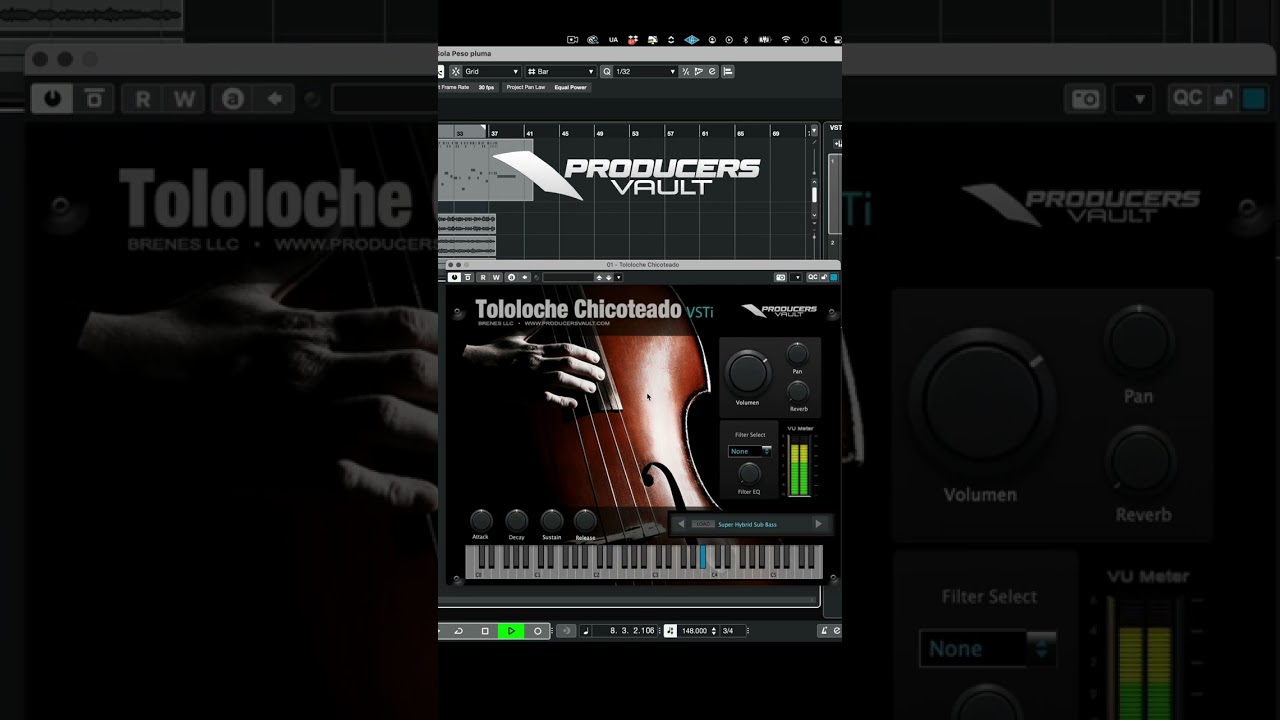Click the Super Hybrid Sub Bass preset name
1280x720 pixels.
tap(747, 524)
